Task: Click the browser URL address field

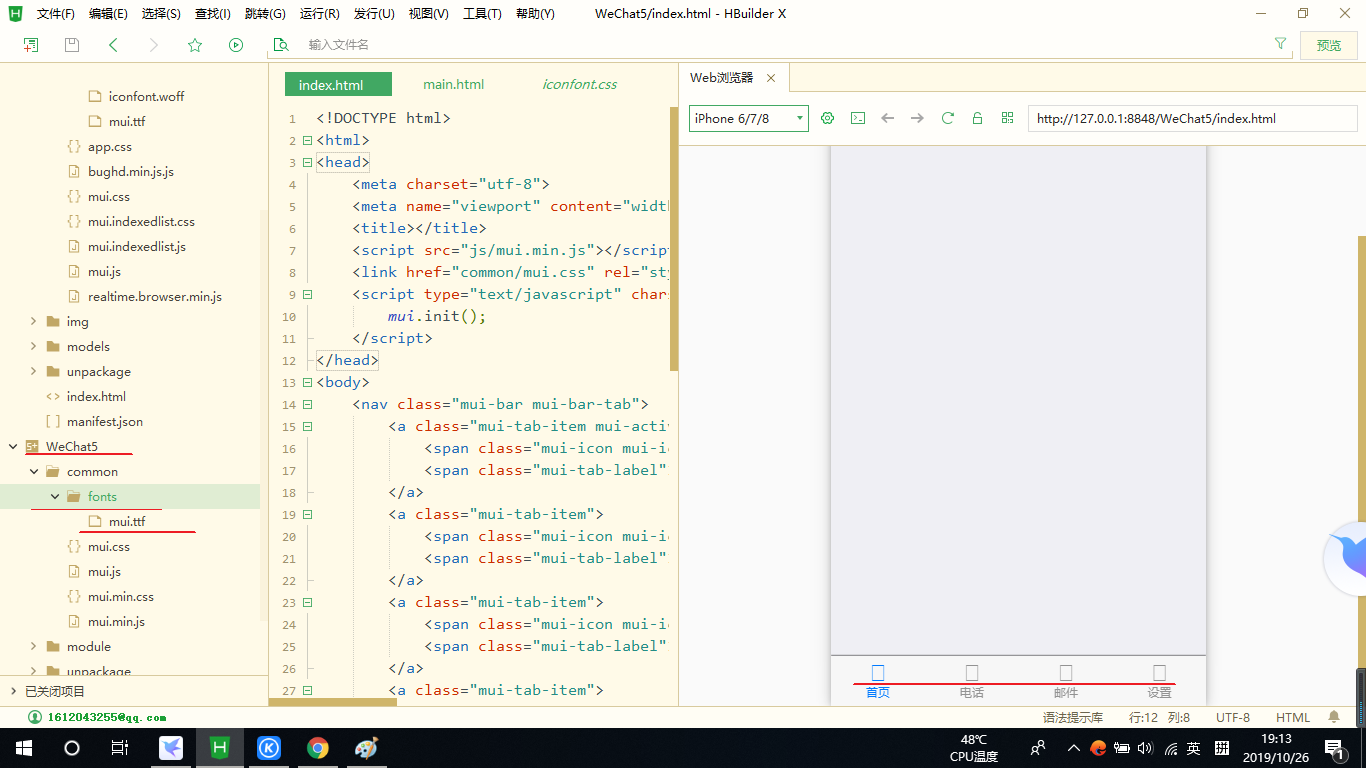Action: point(1192,118)
